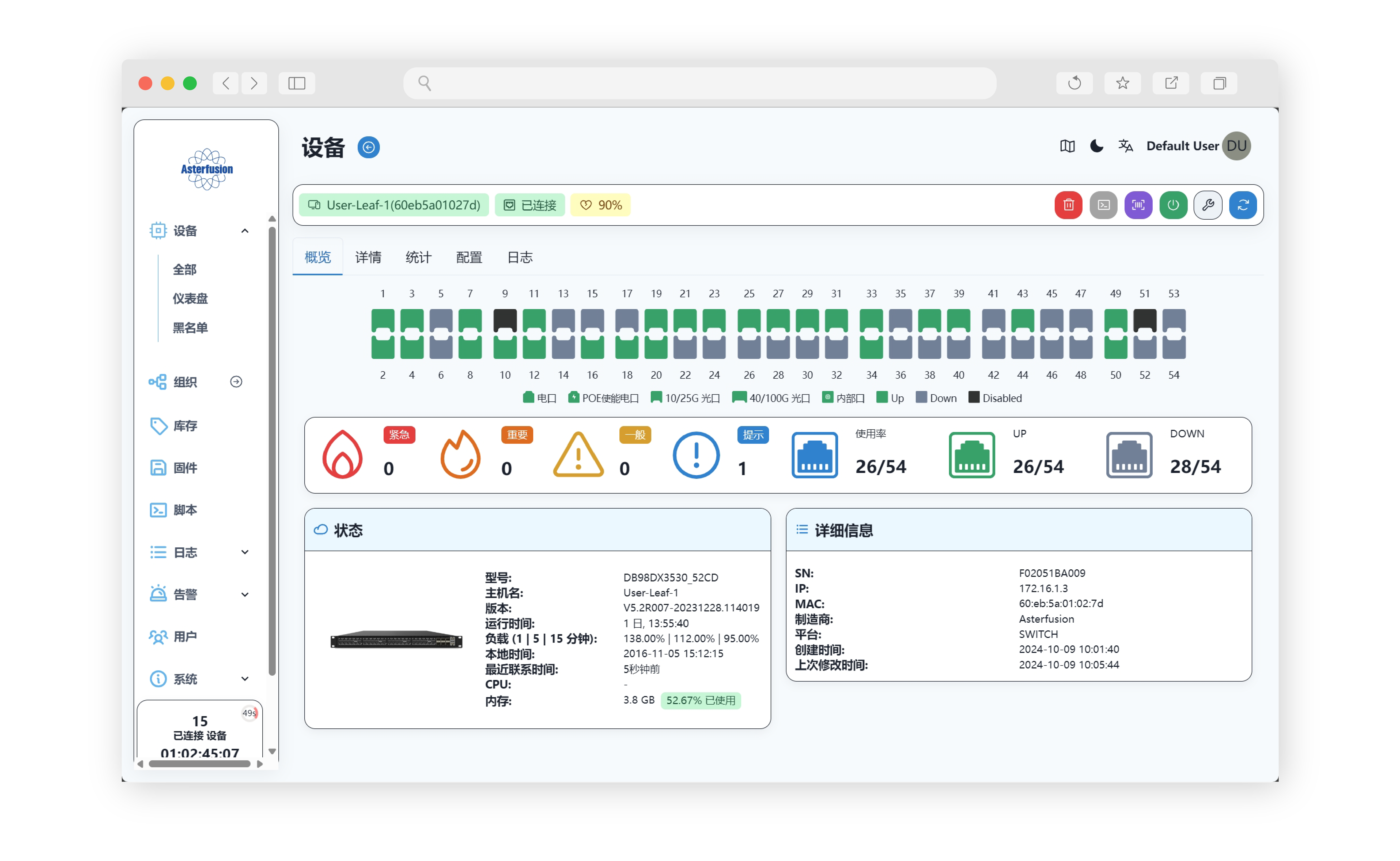Click the 已连接 status badge
1400x861 pixels.
coord(530,205)
